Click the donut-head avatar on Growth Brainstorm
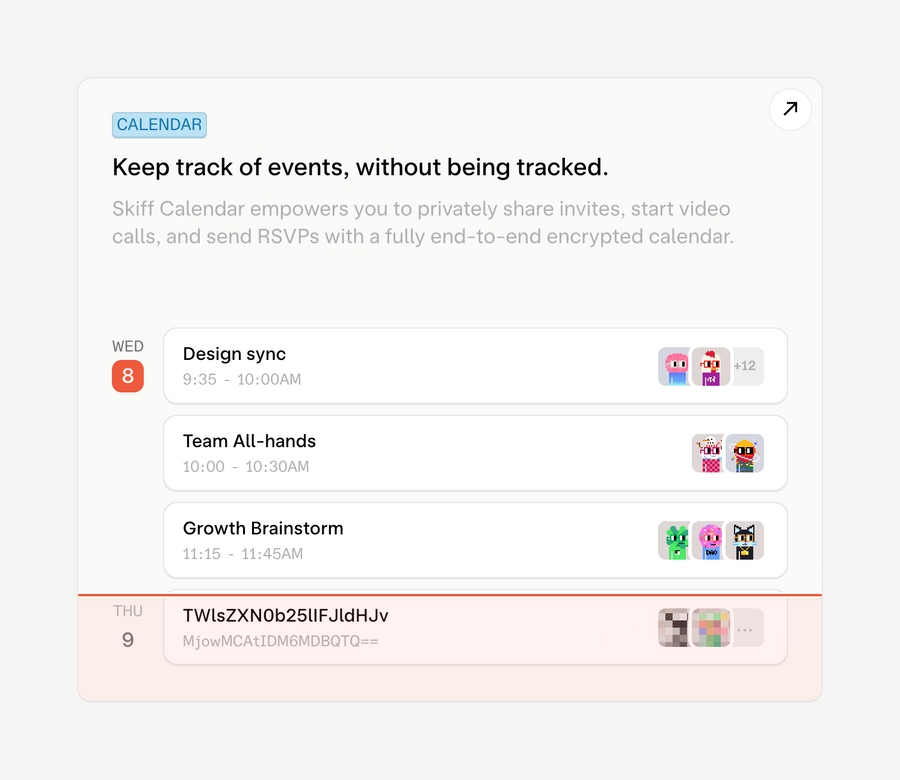 tap(710, 540)
